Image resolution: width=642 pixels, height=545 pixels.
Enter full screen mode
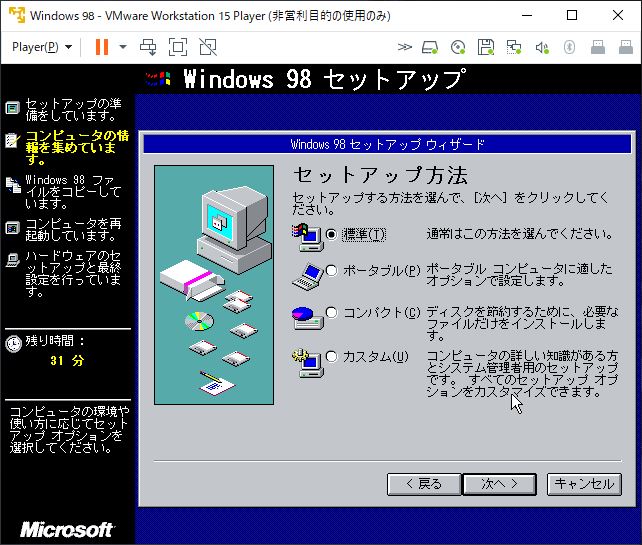pyautogui.click(x=178, y=47)
